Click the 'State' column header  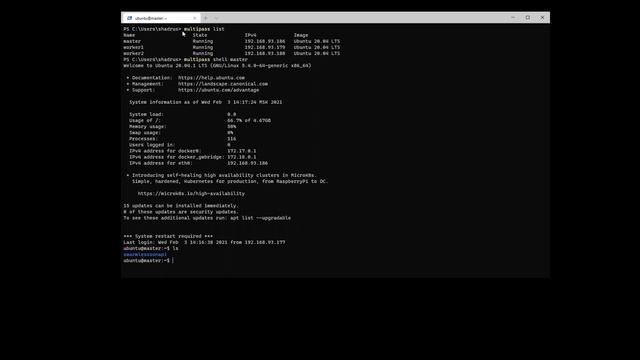200,35
